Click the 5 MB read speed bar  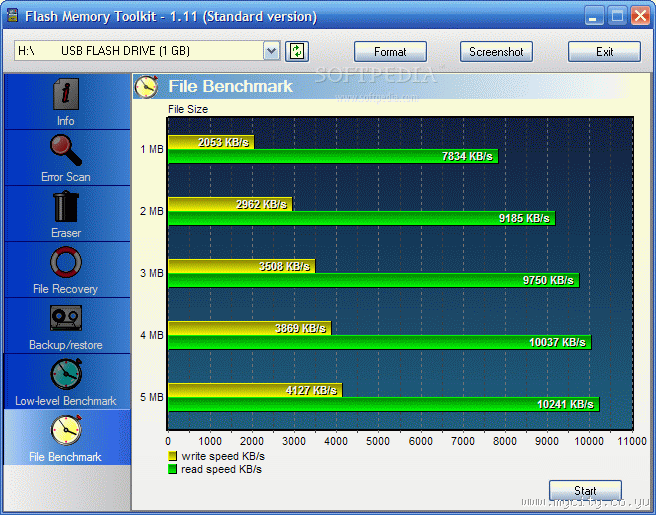point(384,404)
